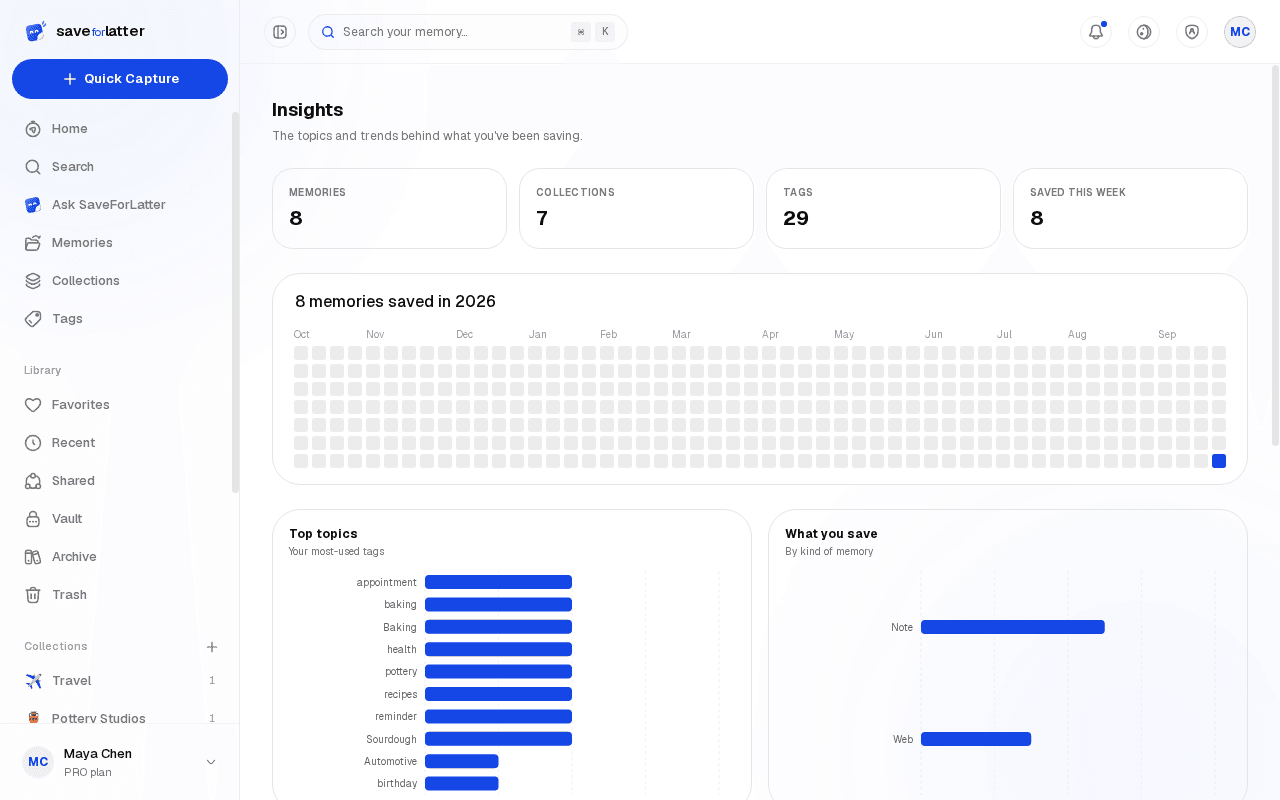
Task: Open Trash
Action: 120,595
